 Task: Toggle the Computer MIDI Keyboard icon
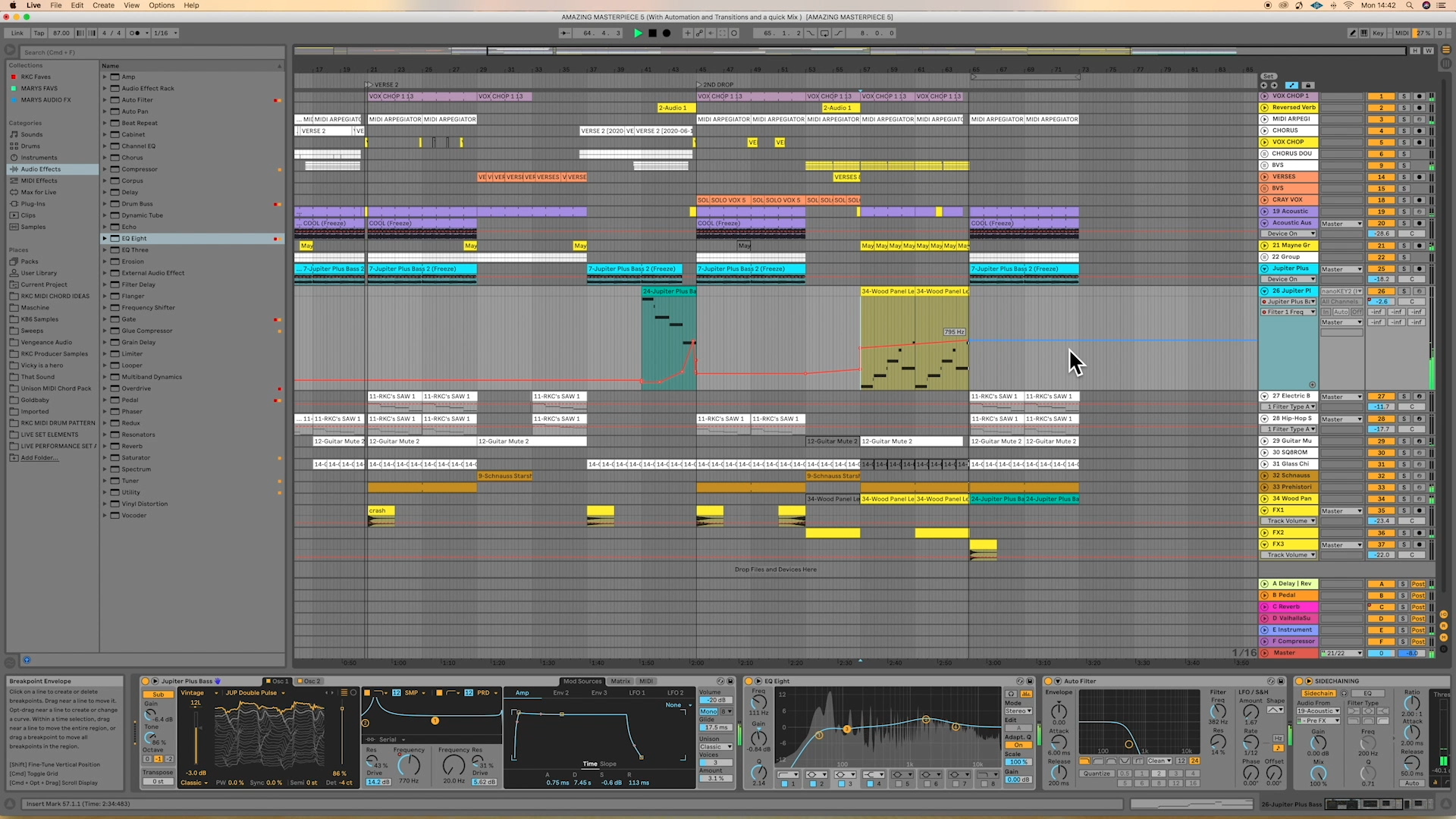coord(1364,33)
